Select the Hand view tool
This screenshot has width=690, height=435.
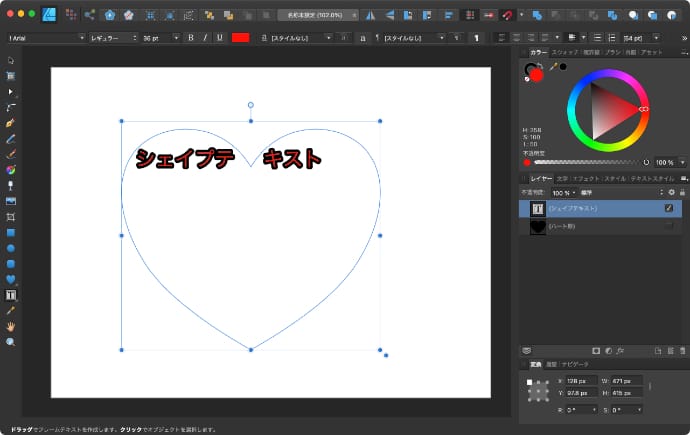click(x=11, y=326)
